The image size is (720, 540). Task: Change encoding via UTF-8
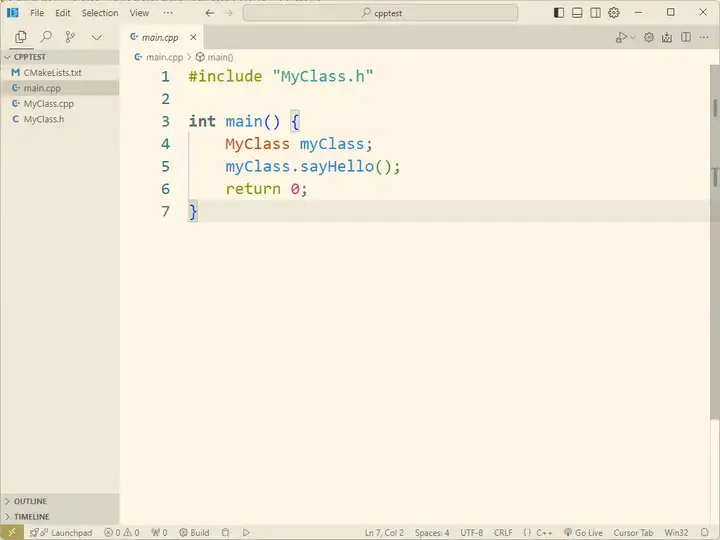(x=472, y=533)
